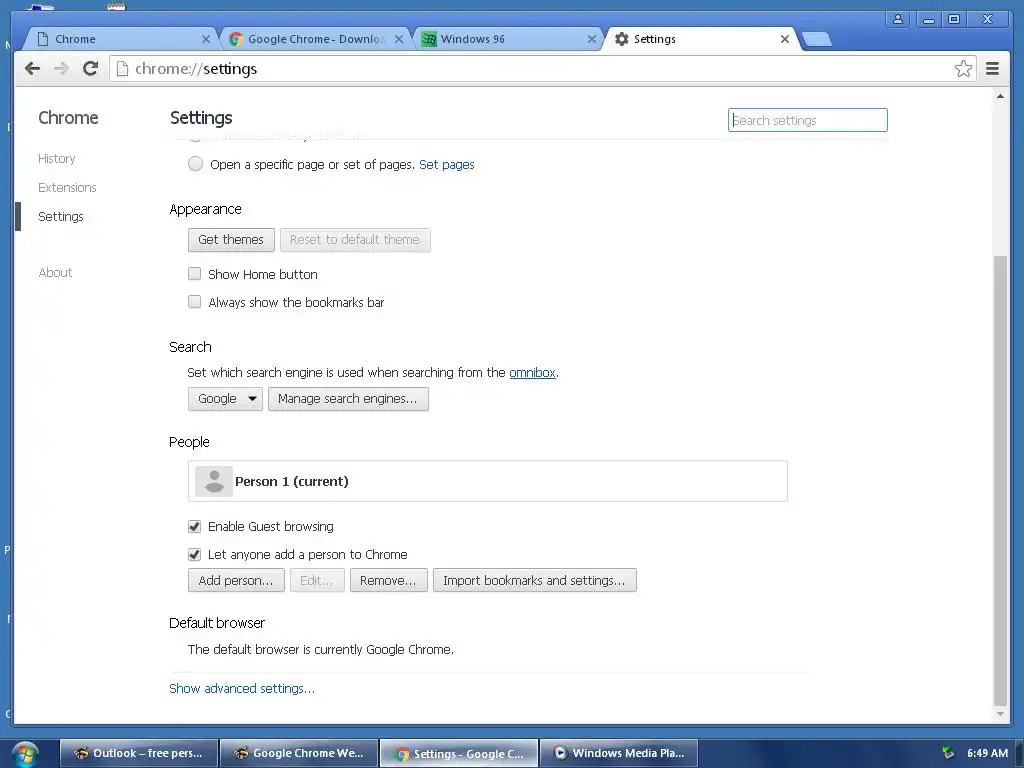This screenshot has width=1024, height=768.
Task: Select Open a specific page radio button
Action: 195,164
